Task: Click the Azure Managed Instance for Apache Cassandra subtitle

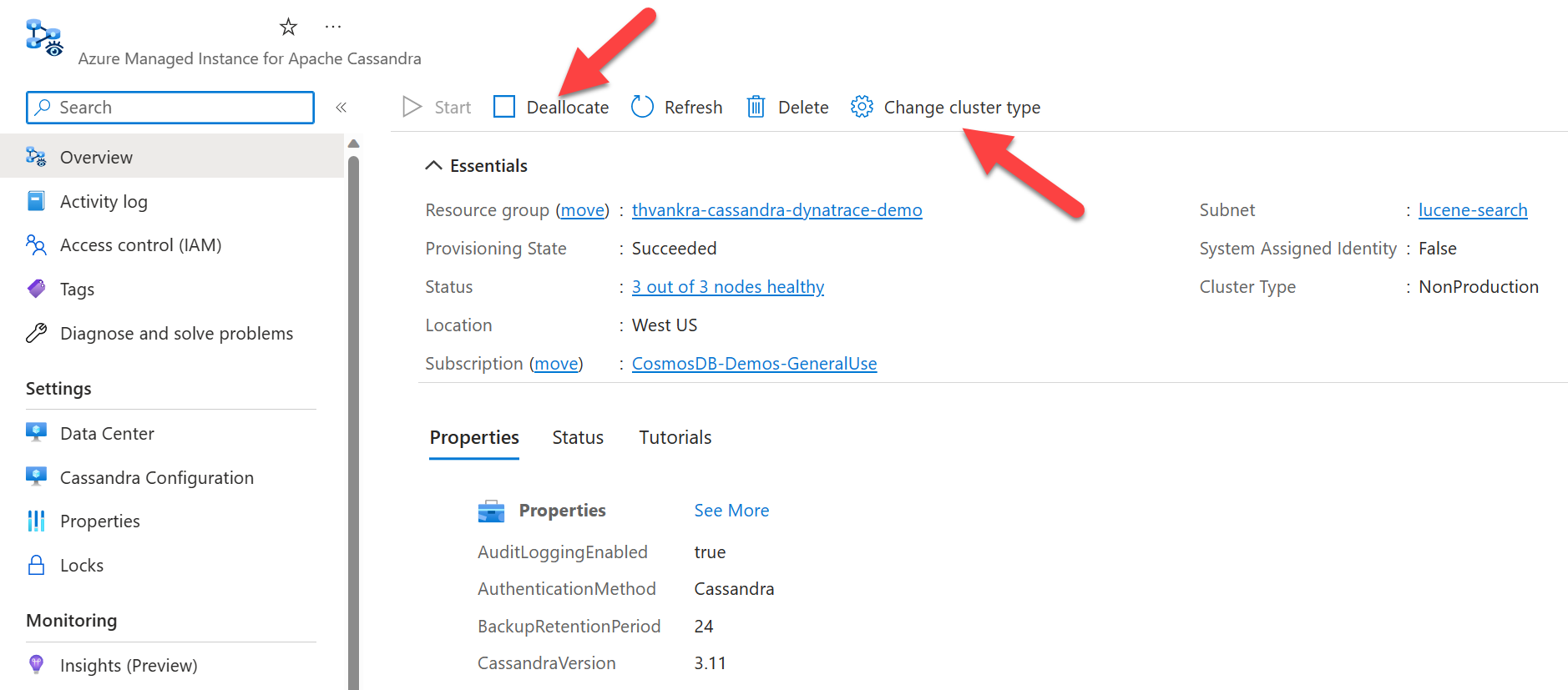Action: [250, 58]
